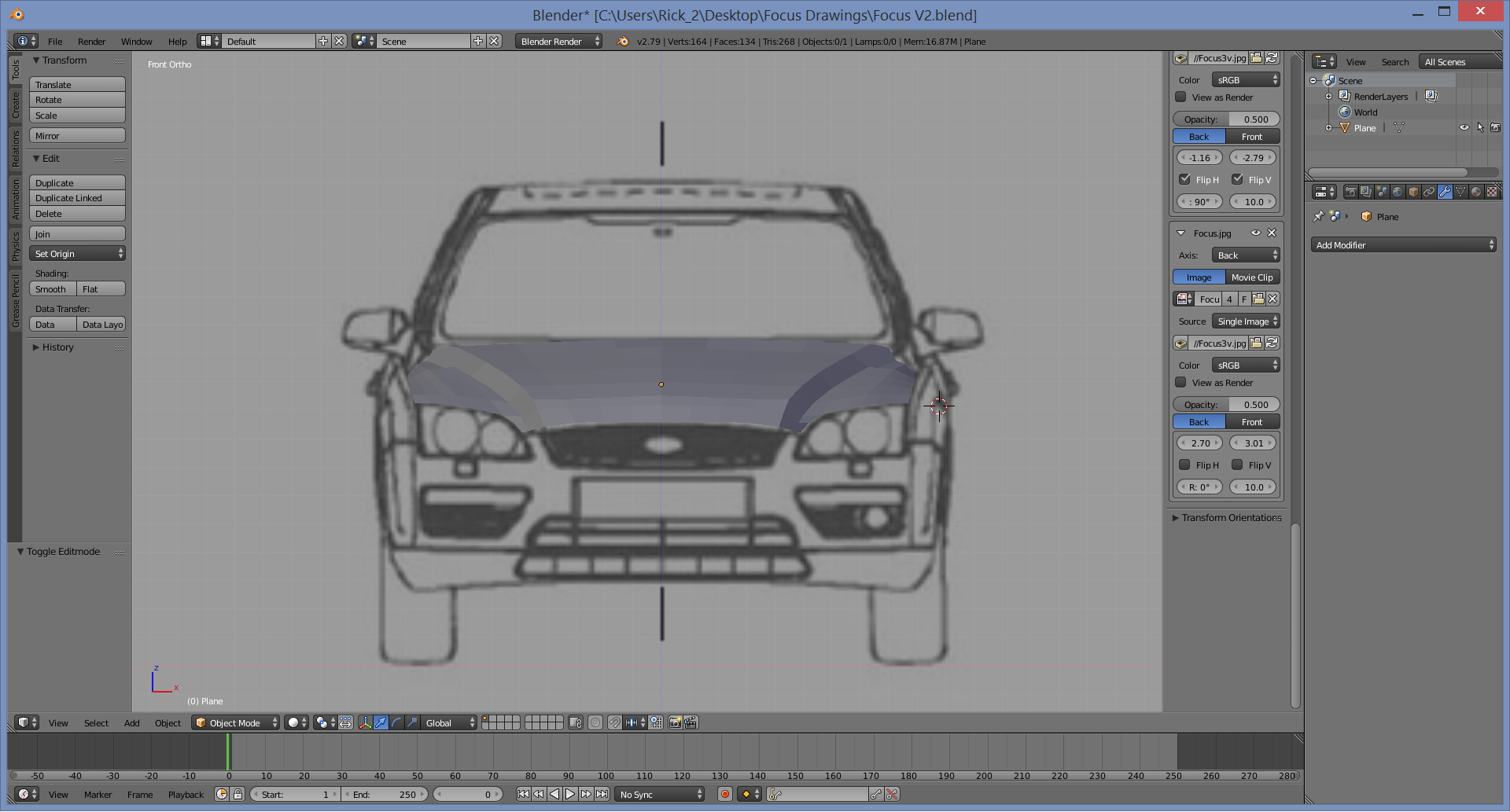Check the first View as Render box

click(1180, 97)
